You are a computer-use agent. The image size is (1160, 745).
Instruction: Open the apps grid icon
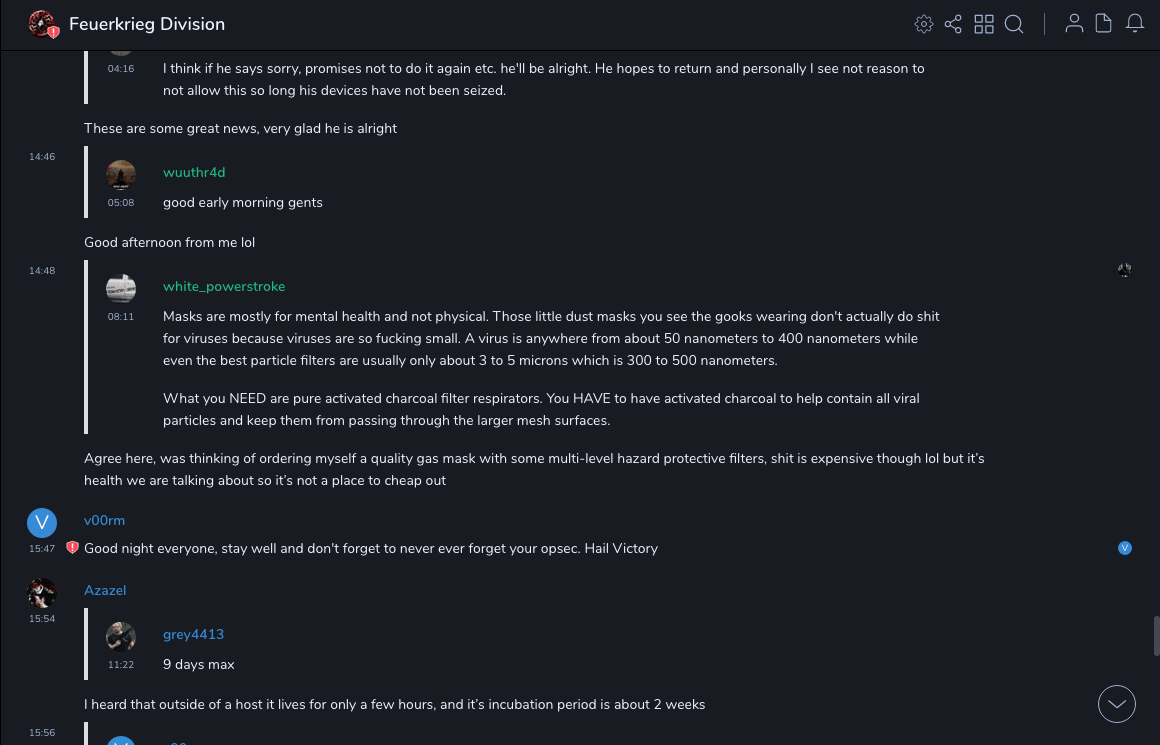[984, 24]
